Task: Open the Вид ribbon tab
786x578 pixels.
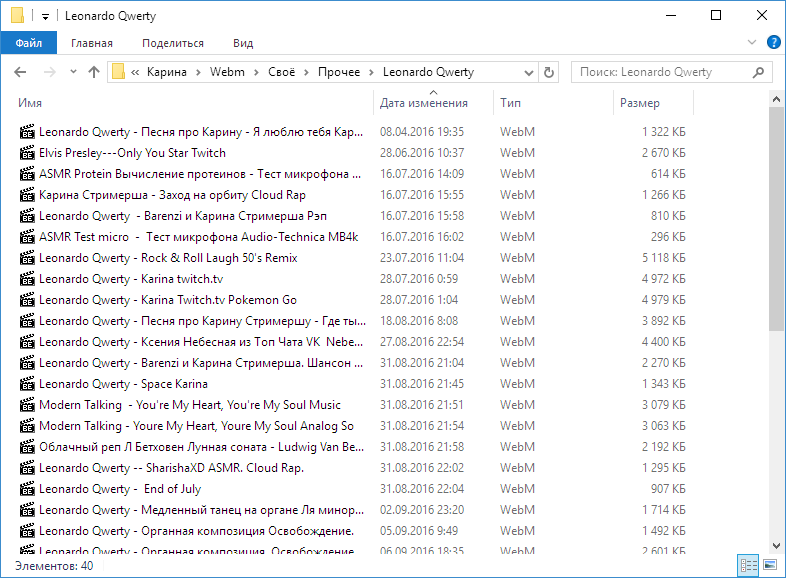Action: coord(243,43)
